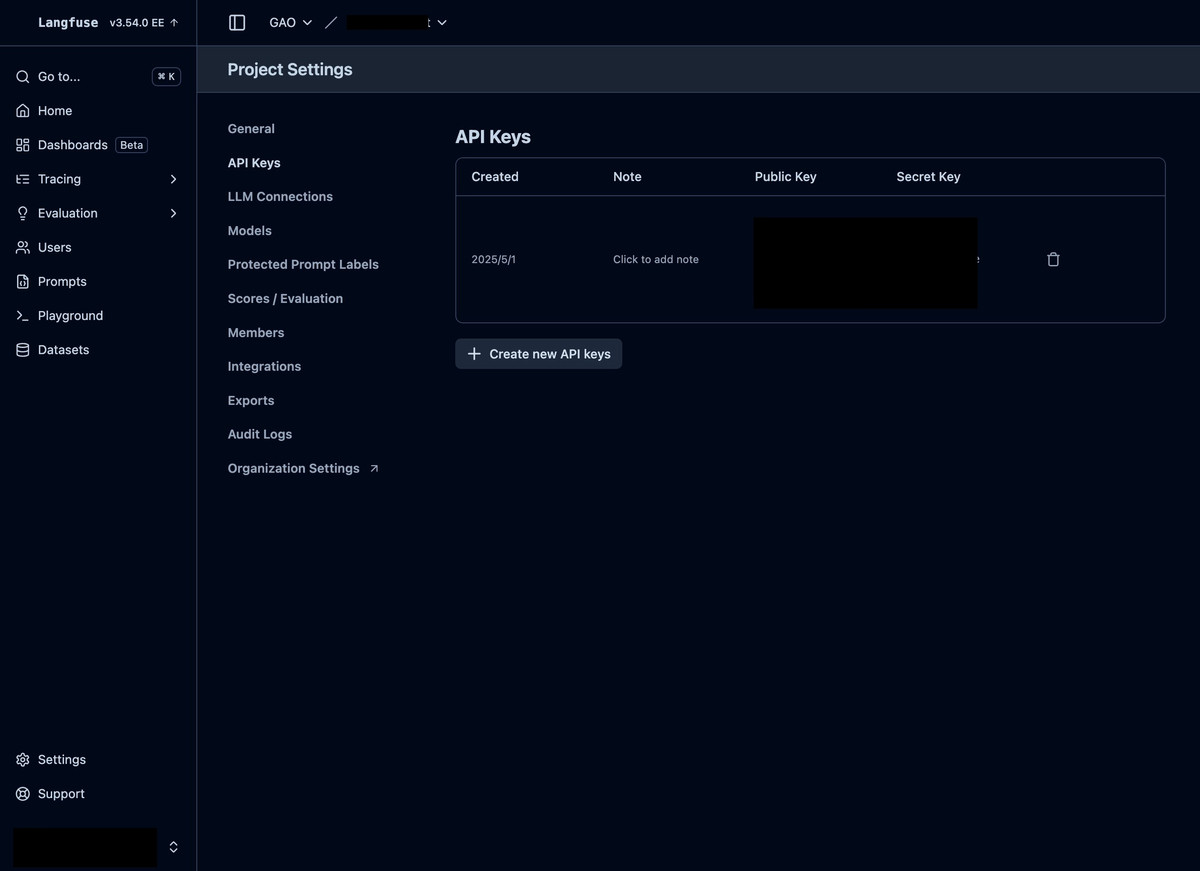
Task: Click the note field labeled Click to add note
Action: (655, 259)
